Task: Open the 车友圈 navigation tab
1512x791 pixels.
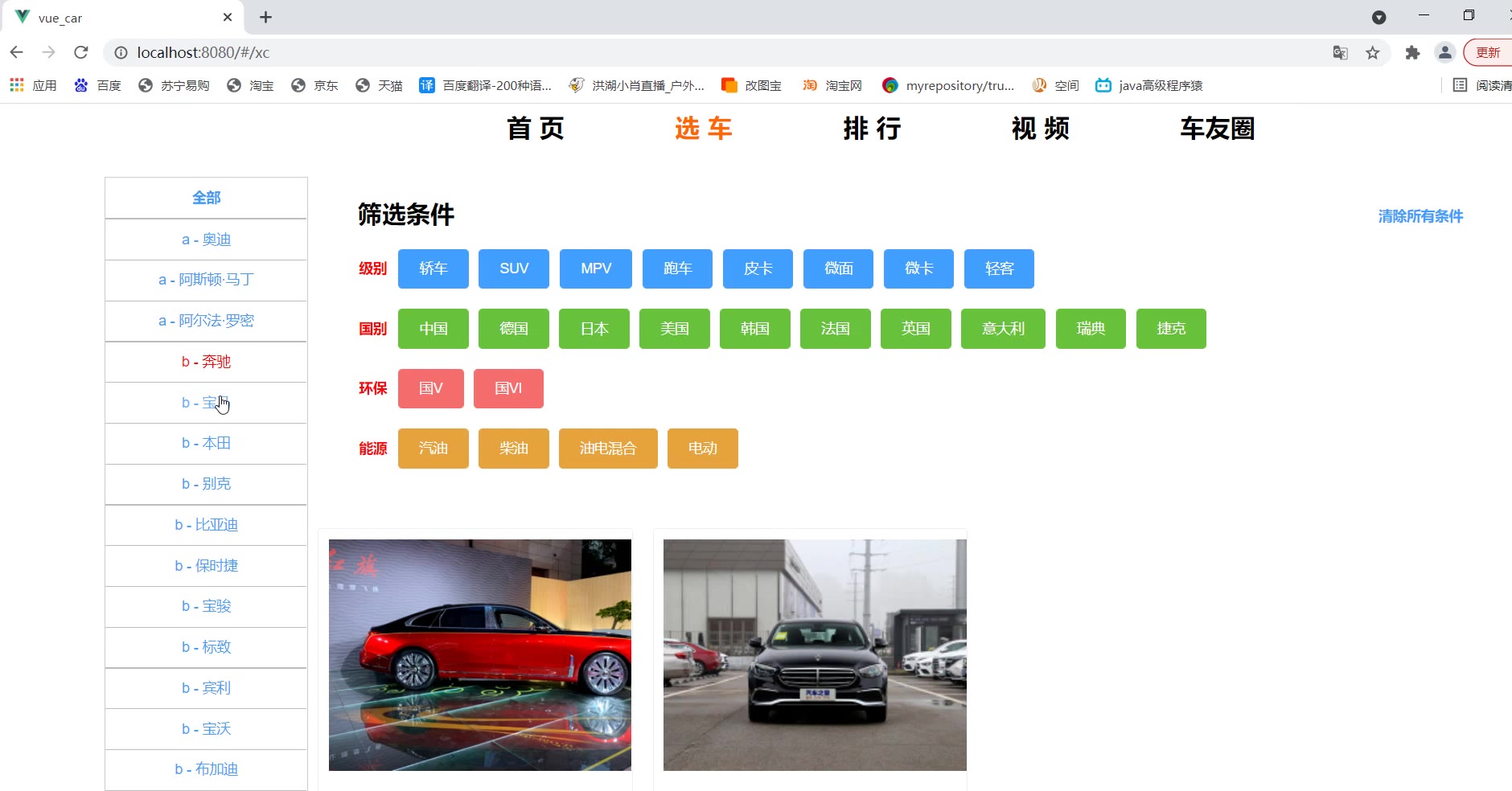Action: [x=1218, y=129]
